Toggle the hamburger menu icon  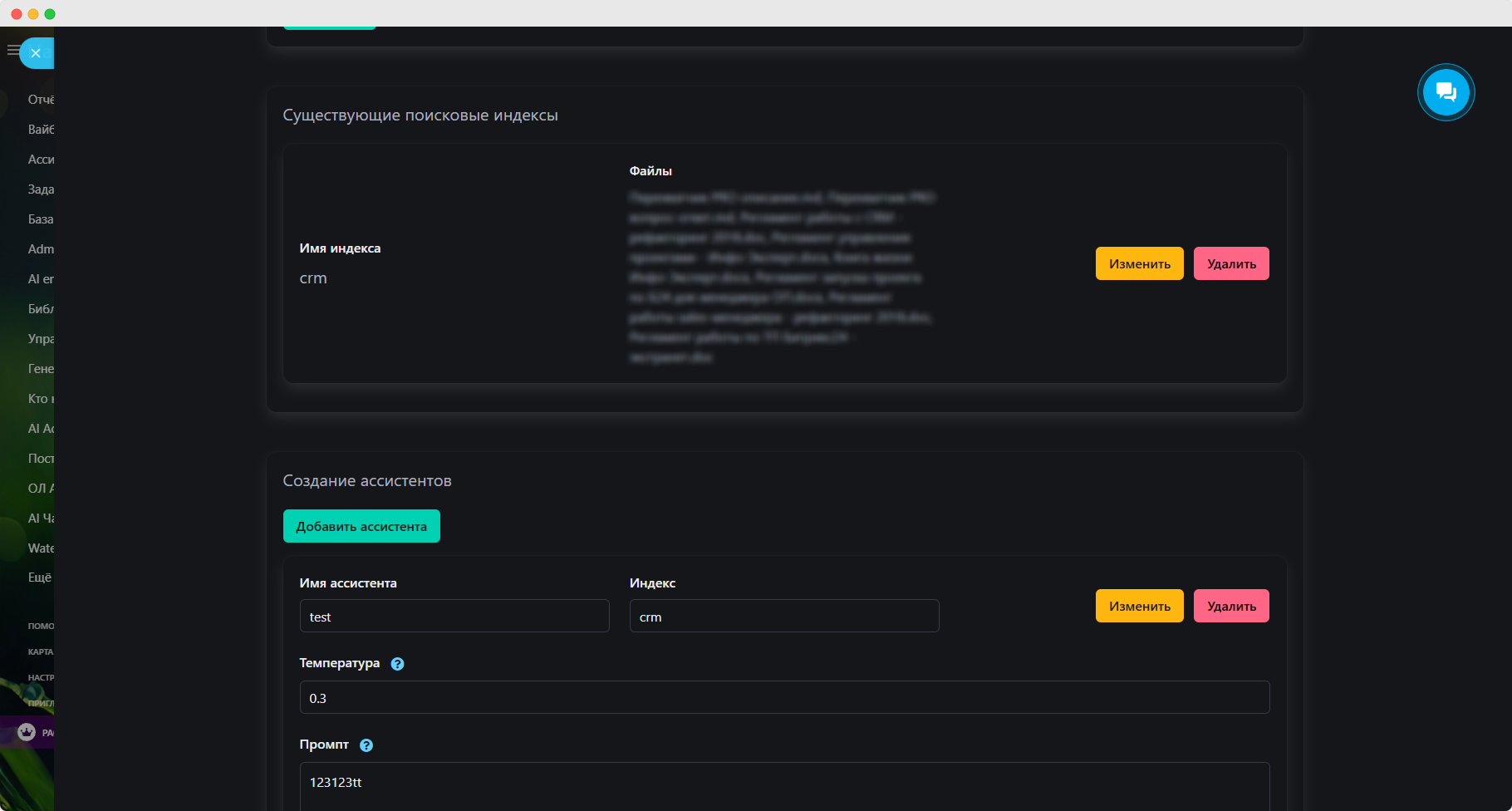pos(12,51)
